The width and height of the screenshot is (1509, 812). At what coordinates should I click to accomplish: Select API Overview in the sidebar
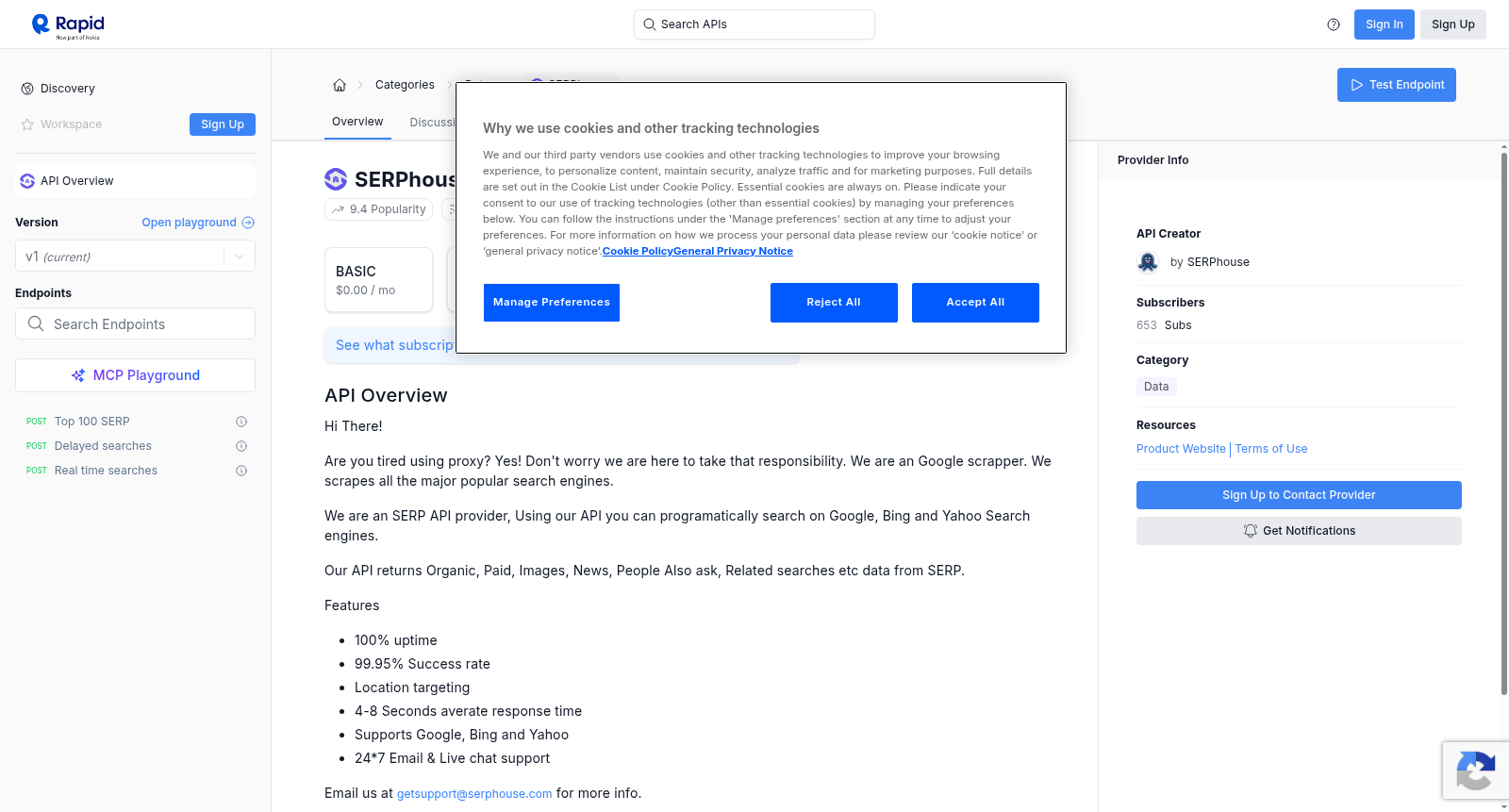click(x=135, y=181)
